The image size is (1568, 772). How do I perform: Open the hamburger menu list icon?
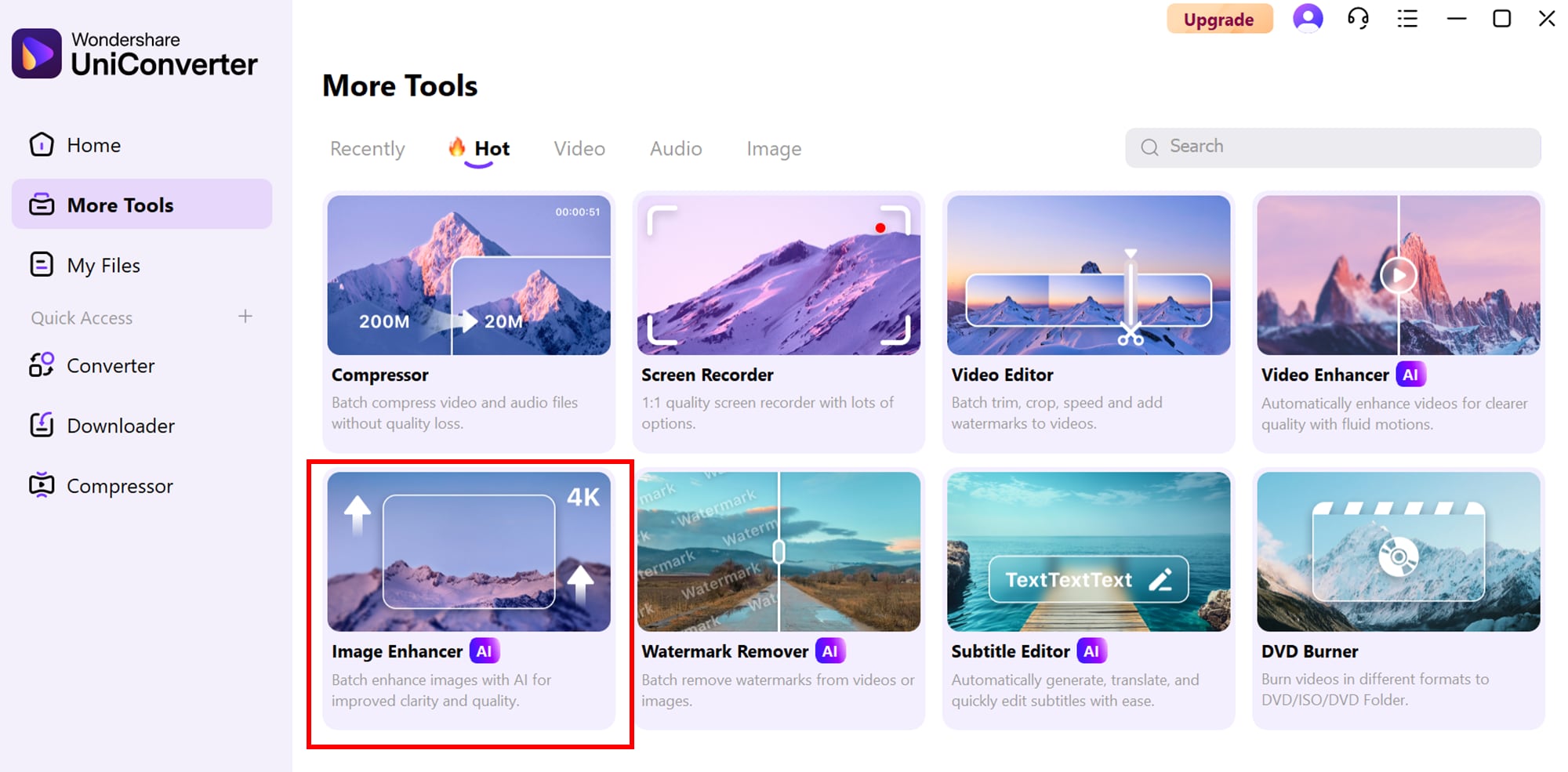pyautogui.click(x=1407, y=18)
